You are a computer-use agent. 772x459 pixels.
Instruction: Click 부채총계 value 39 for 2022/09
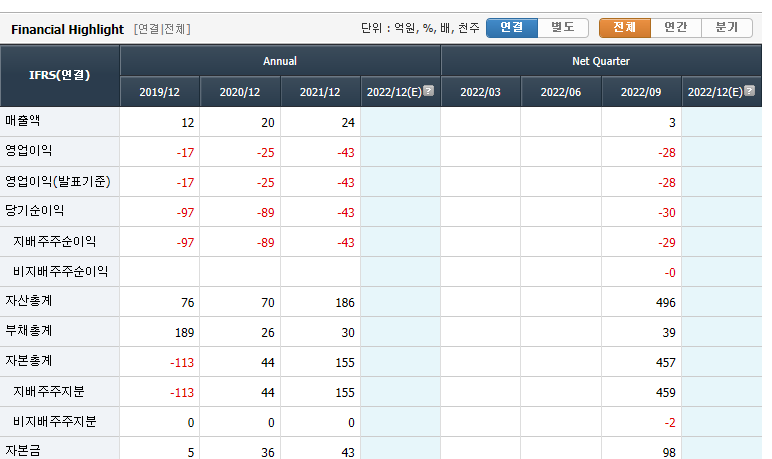tap(669, 333)
